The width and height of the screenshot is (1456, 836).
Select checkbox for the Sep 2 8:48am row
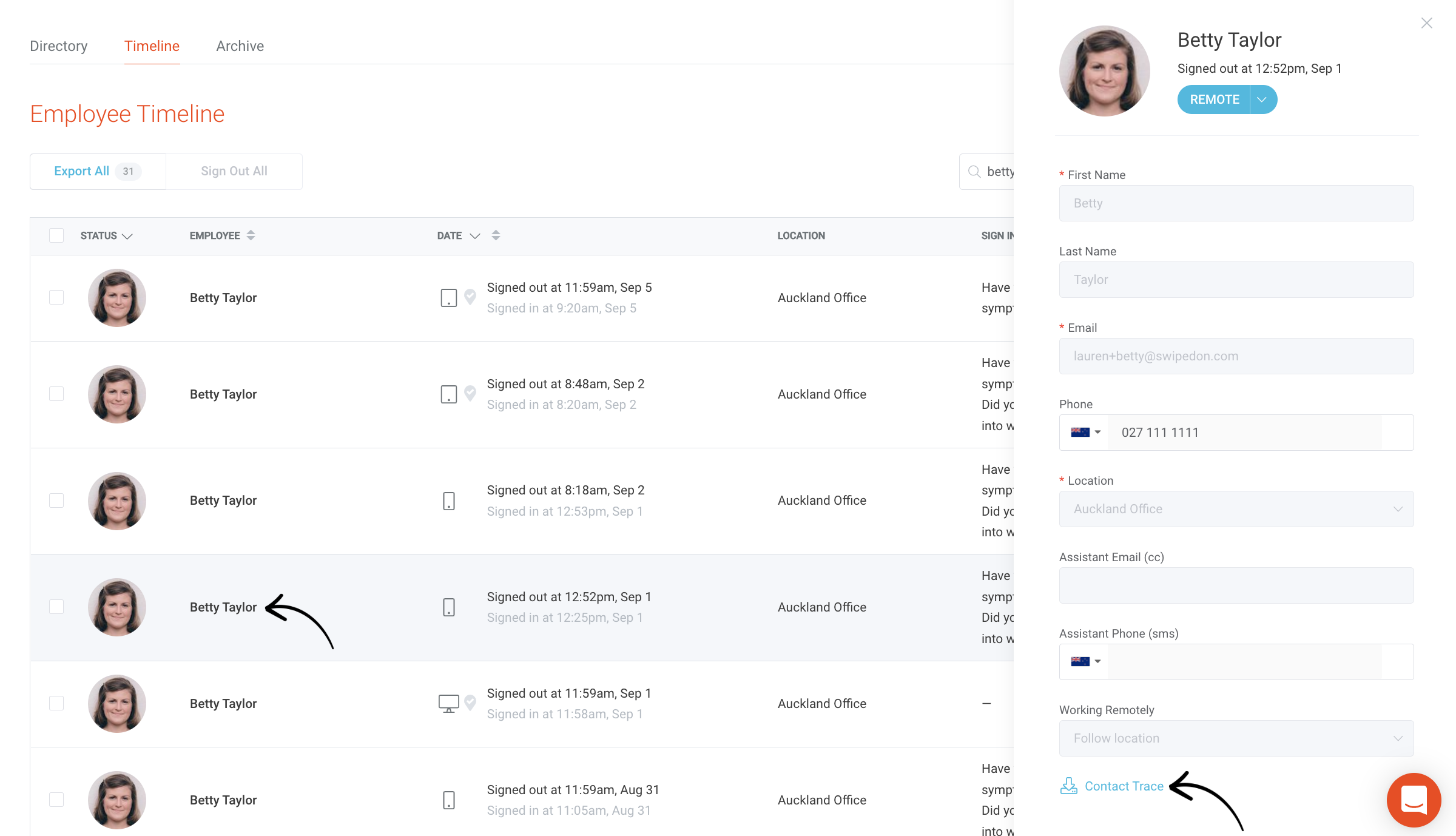[x=56, y=394]
